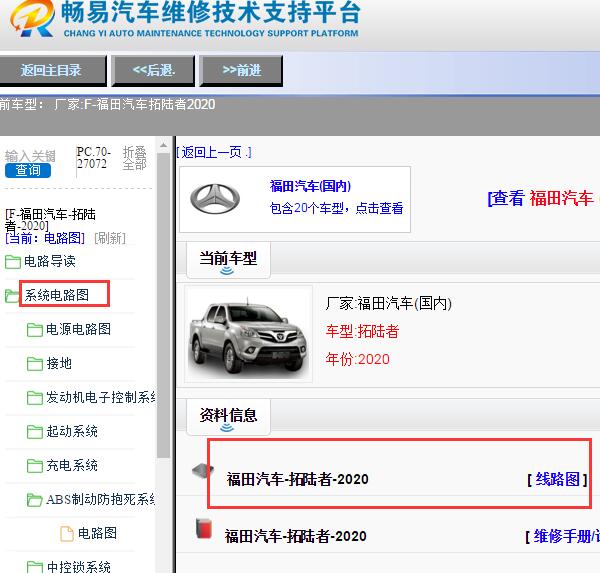The image size is (600, 573).
Task: Select 发动机电子控制系统 tree item
Action: pos(101,397)
